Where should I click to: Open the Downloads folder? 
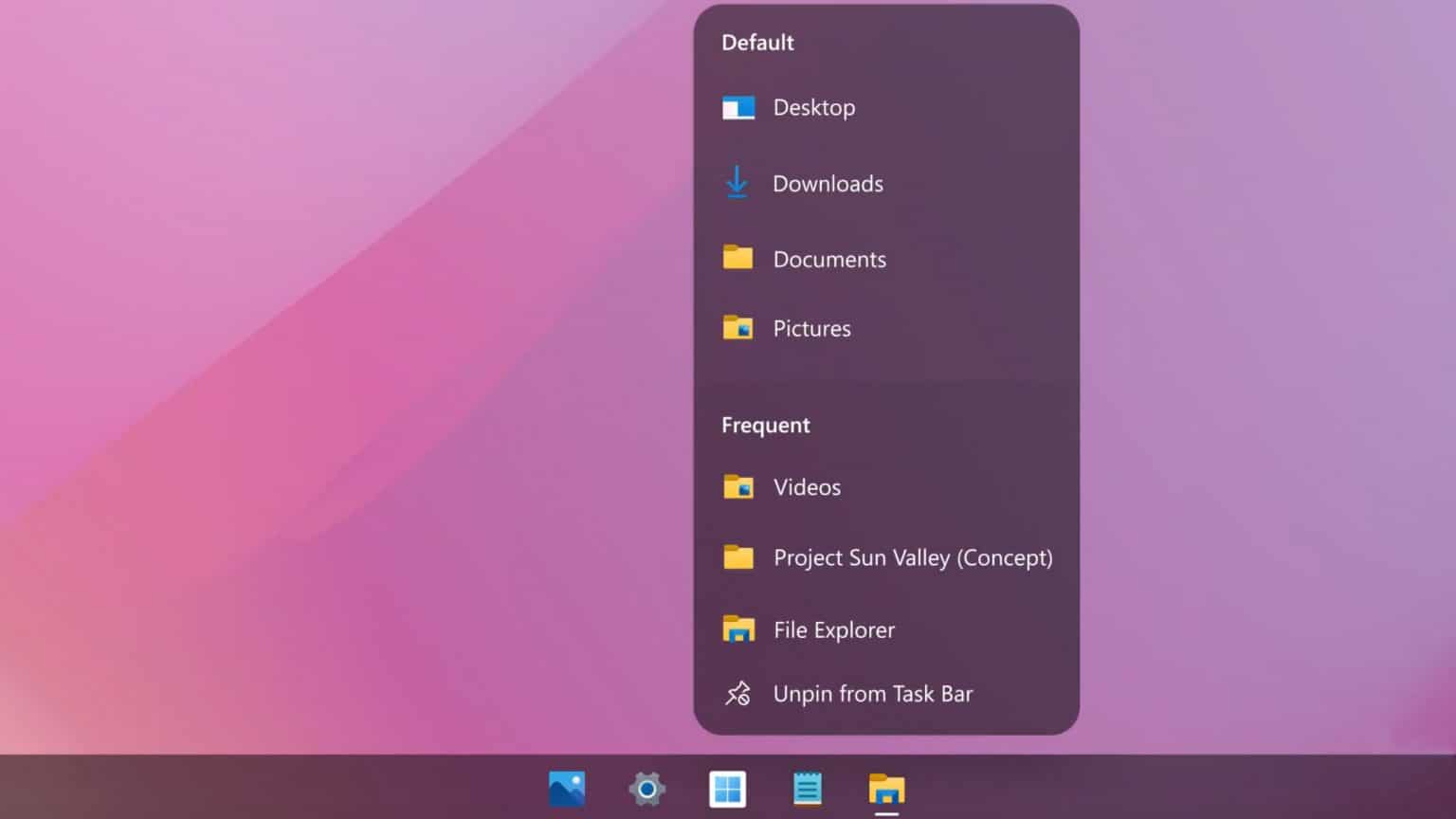[x=828, y=183]
